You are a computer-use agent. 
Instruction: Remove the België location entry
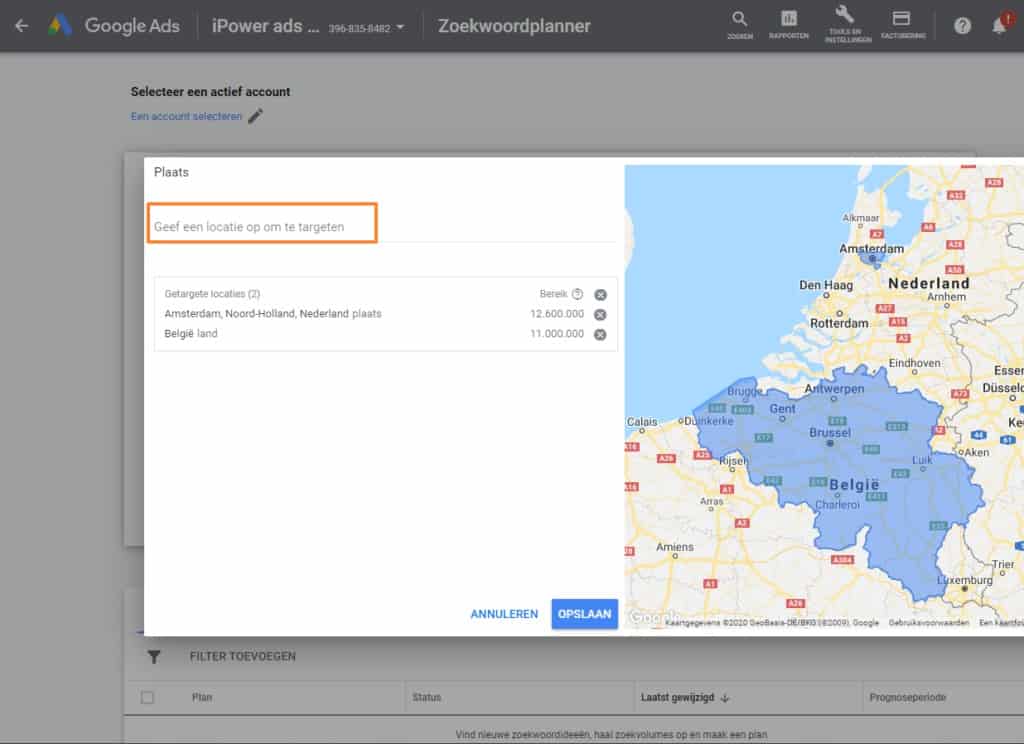pyautogui.click(x=600, y=334)
